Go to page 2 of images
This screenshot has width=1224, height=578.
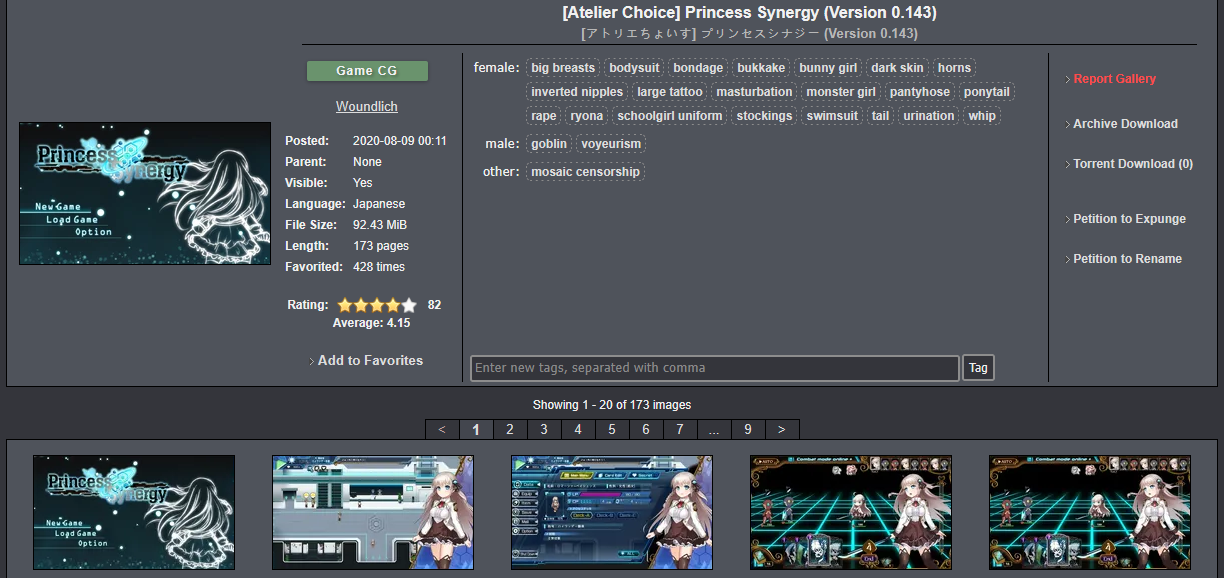[x=510, y=429]
